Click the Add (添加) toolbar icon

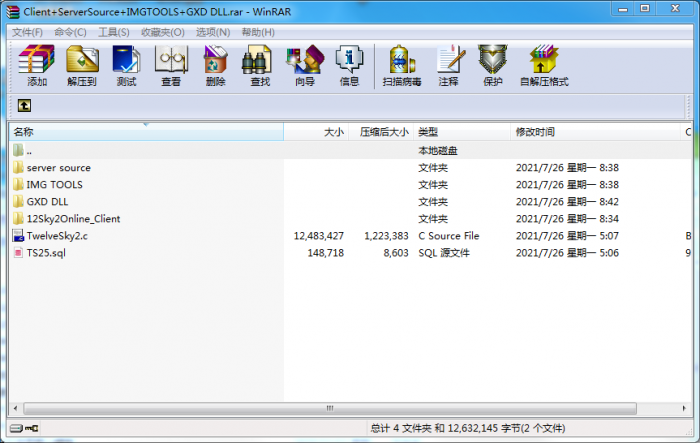click(x=37, y=65)
